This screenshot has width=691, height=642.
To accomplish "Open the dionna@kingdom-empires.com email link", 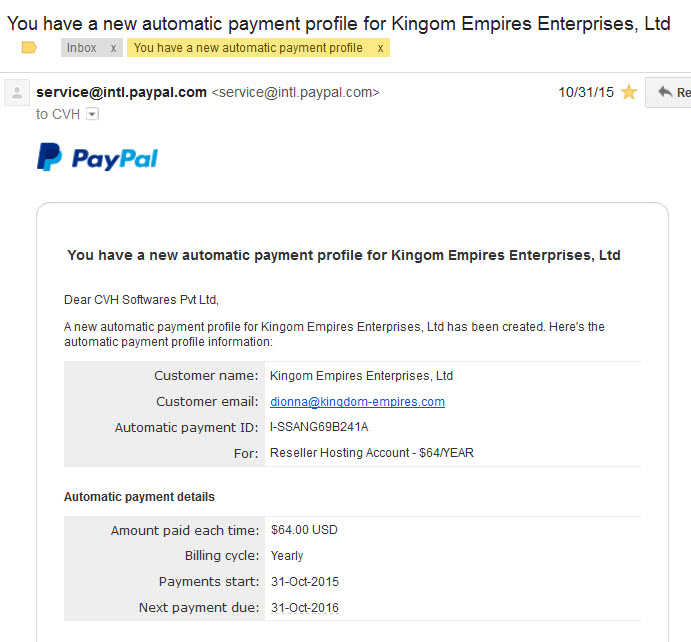I will click(357, 402).
